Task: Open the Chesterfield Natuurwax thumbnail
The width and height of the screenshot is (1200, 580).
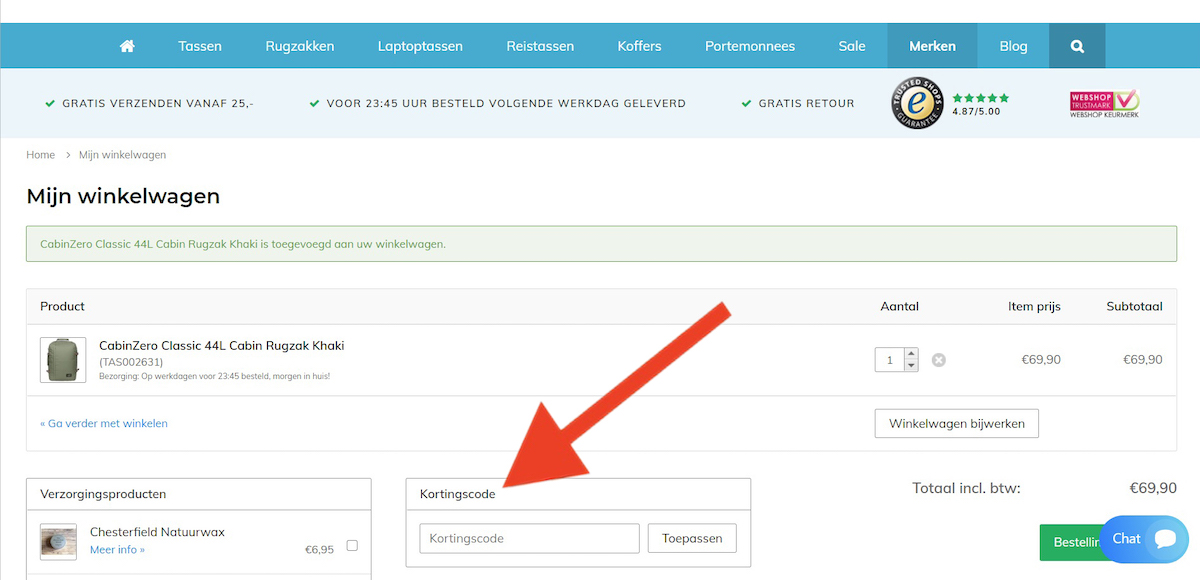Action: click(x=58, y=541)
